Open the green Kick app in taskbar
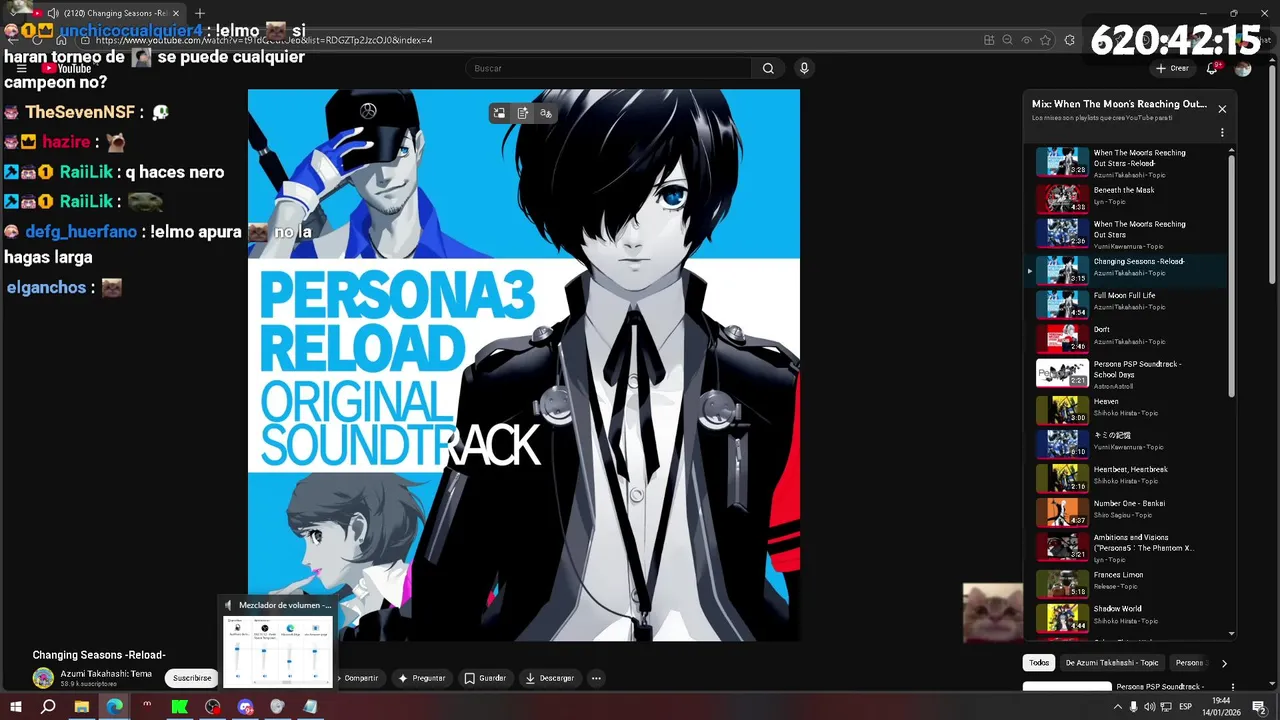Viewport: 1280px width, 720px height. coord(180,707)
